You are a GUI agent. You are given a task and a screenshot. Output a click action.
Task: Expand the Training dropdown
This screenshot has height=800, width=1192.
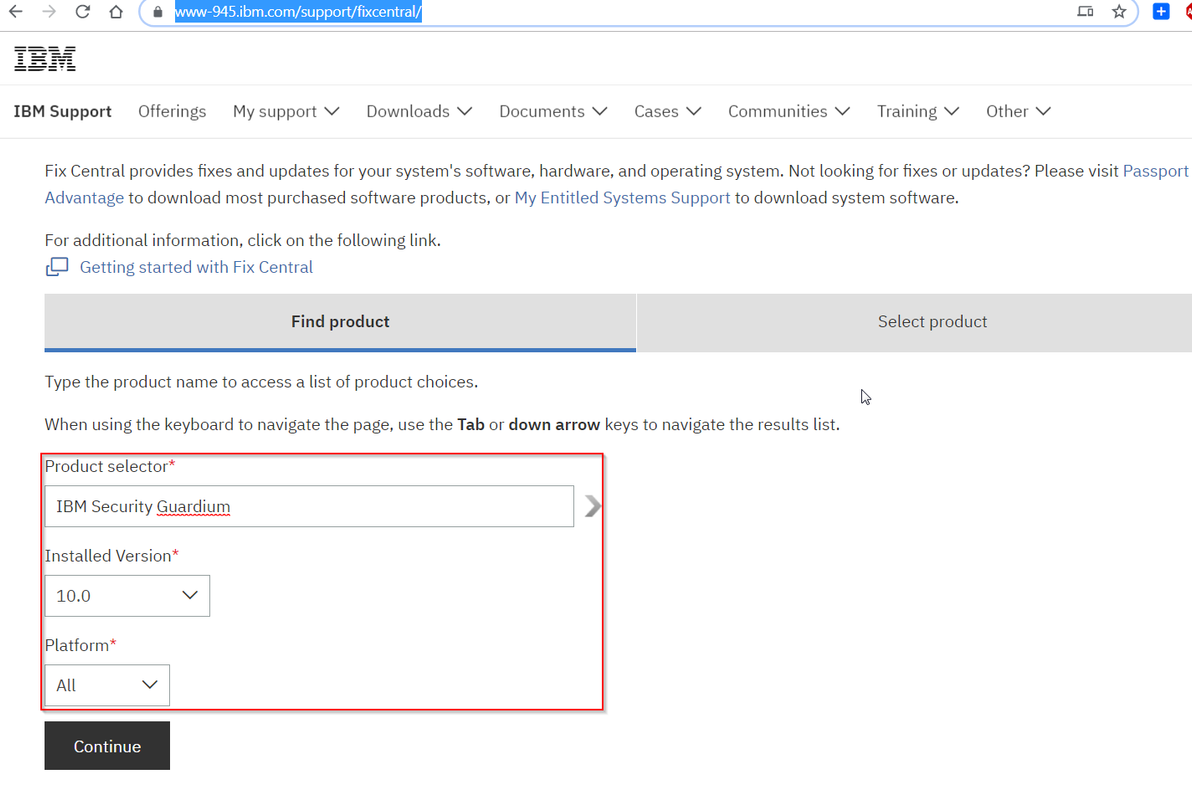(918, 111)
